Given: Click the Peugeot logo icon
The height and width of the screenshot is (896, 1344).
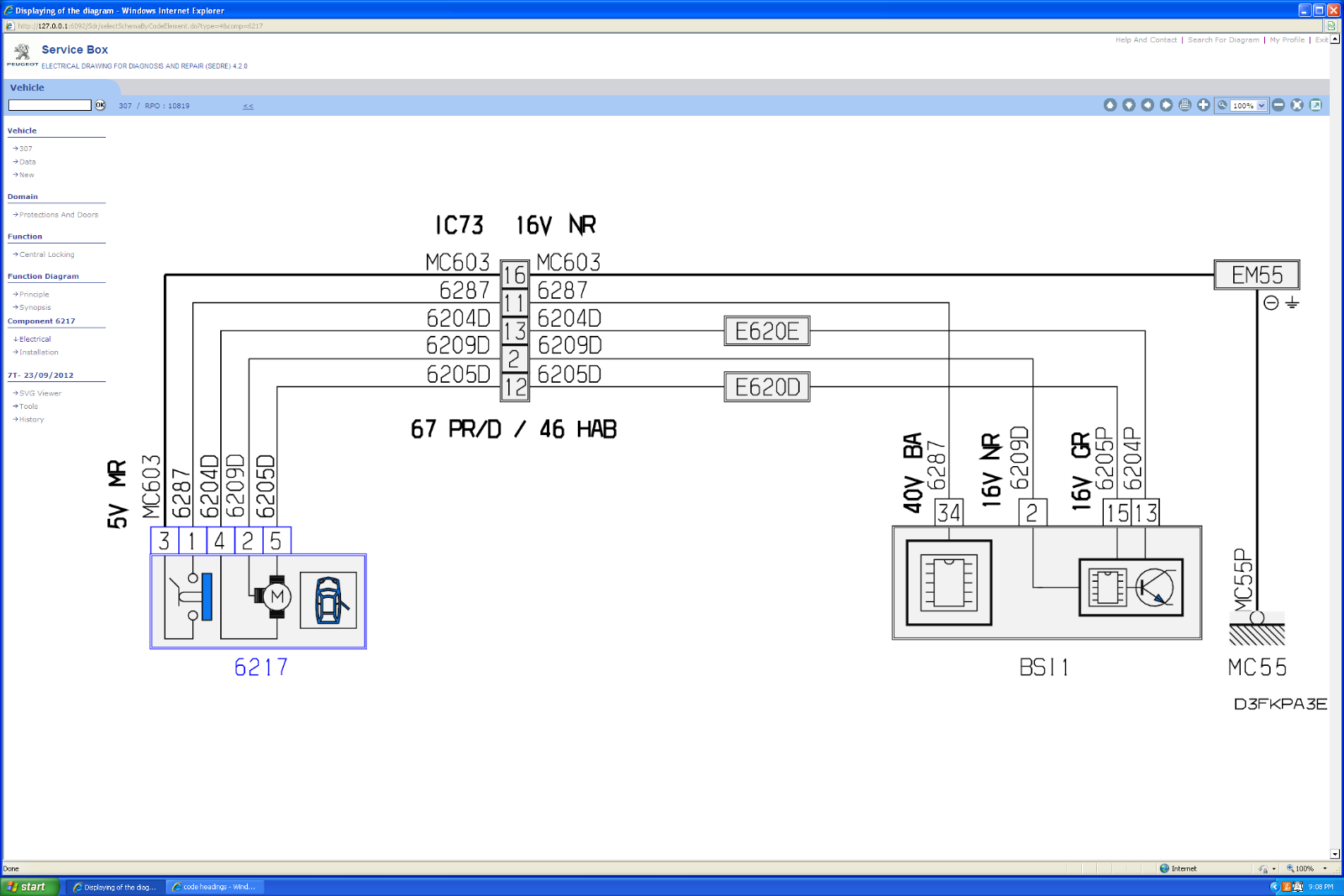Looking at the screenshot, I should point(23,55).
